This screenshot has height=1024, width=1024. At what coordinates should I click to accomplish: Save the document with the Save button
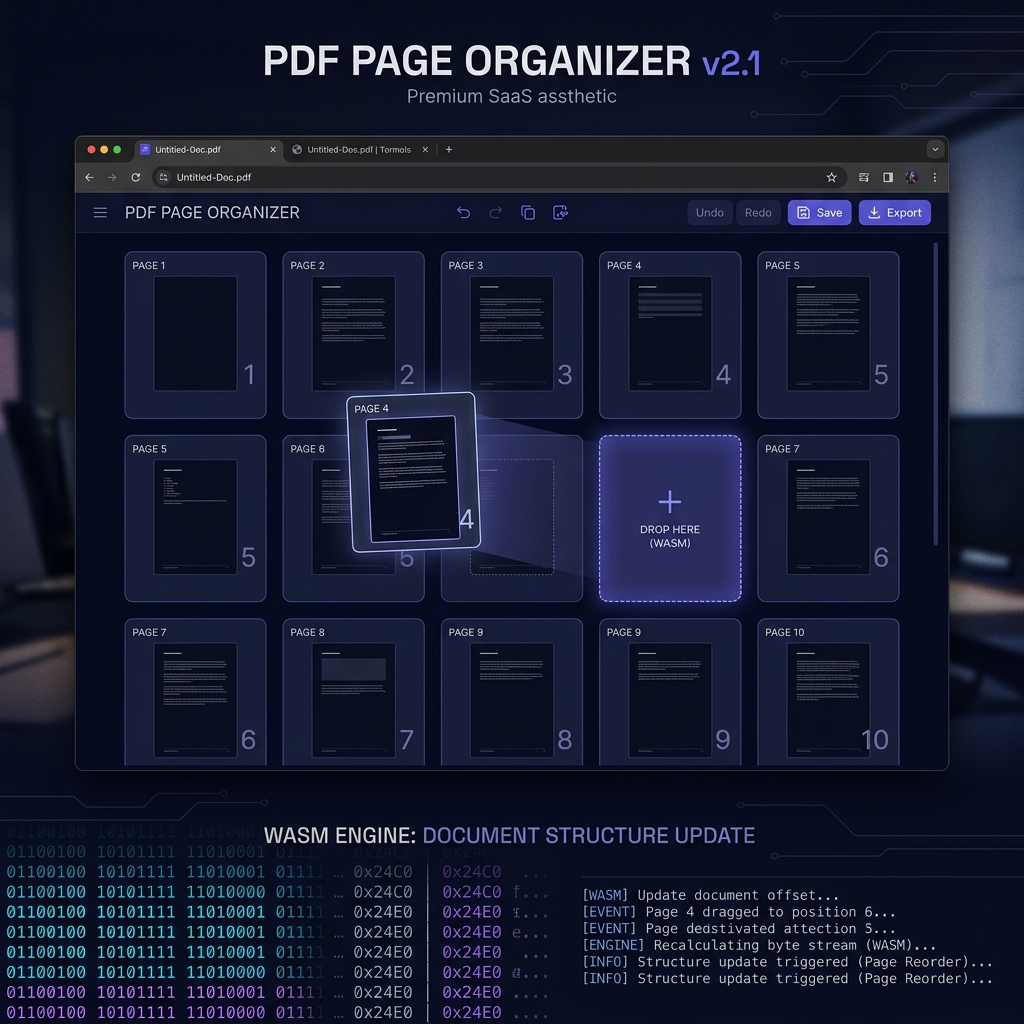point(819,213)
